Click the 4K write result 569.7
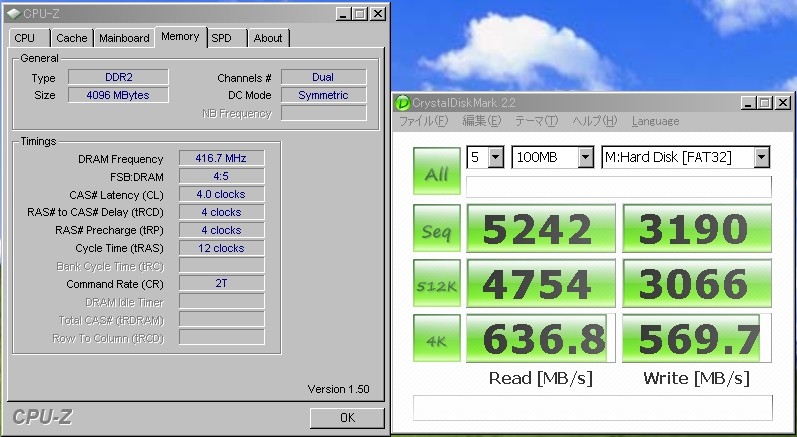Image resolution: width=797 pixels, height=437 pixels. [697, 338]
